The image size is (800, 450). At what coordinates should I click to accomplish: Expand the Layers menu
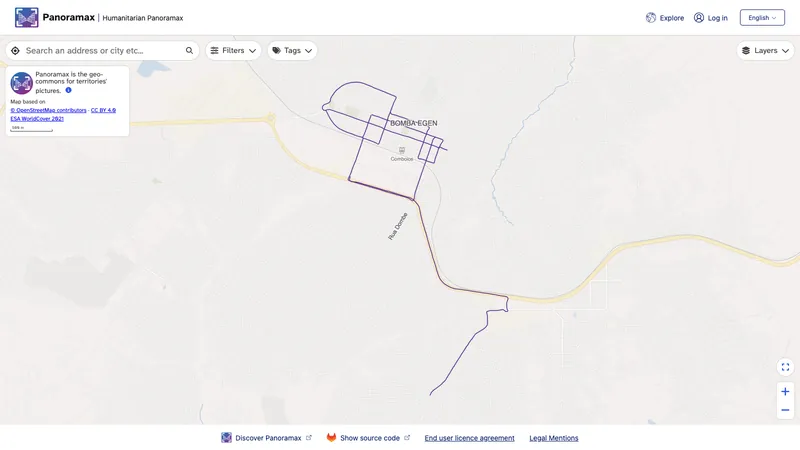pyautogui.click(x=765, y=51)
